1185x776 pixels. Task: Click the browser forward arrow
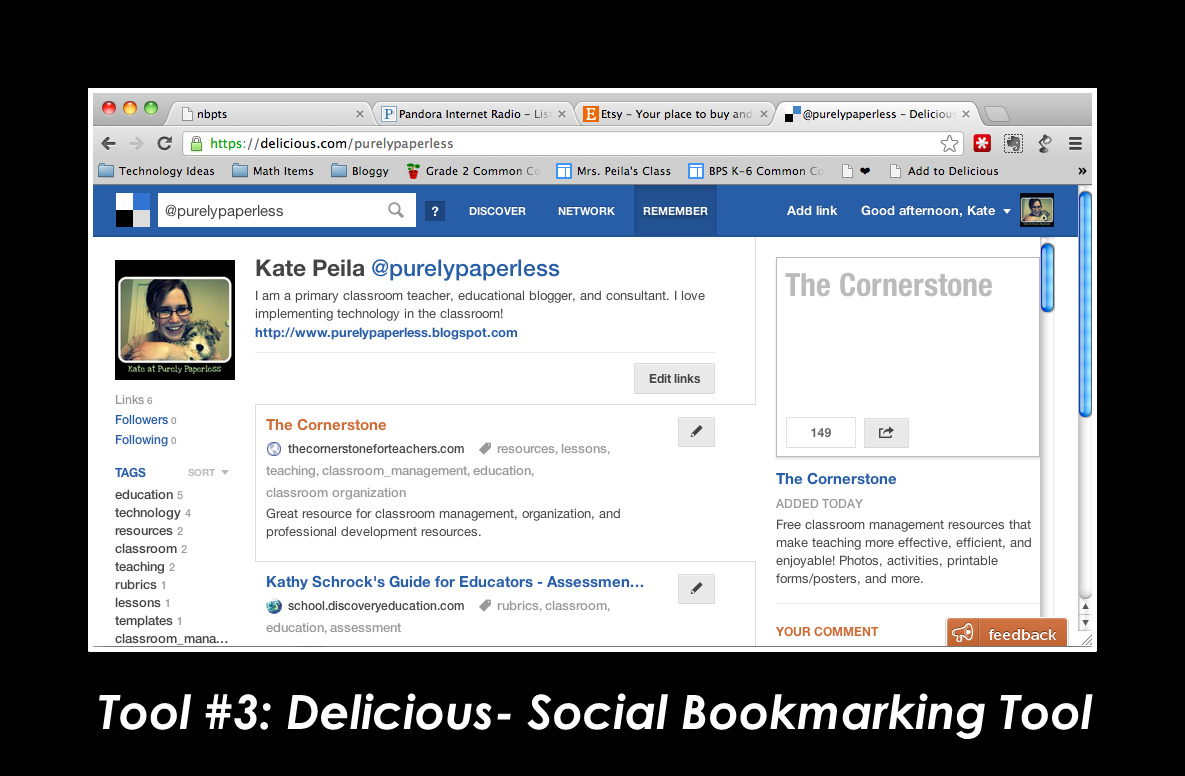click(x=136, y=144)
